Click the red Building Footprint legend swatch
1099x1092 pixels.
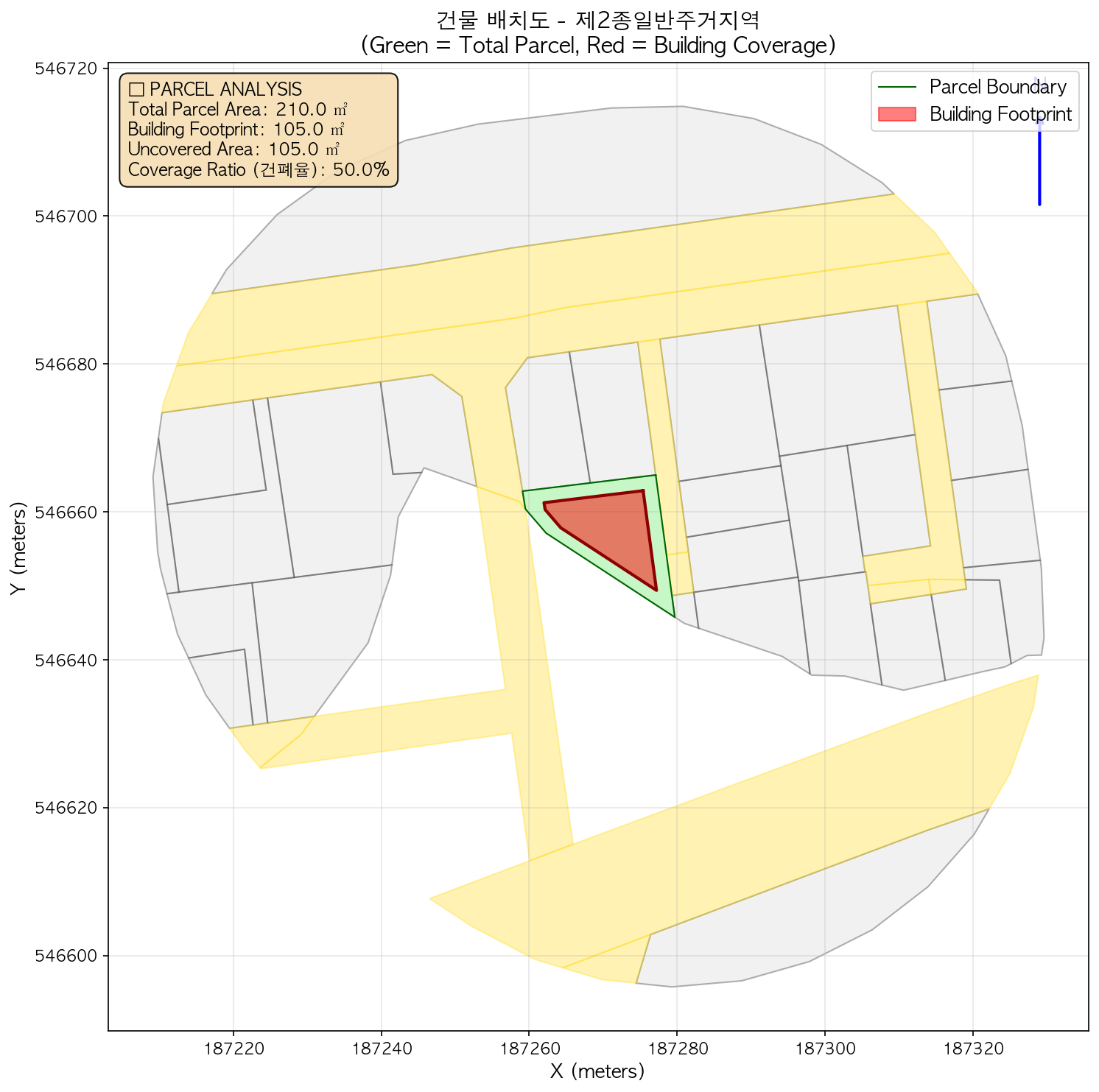896,114
